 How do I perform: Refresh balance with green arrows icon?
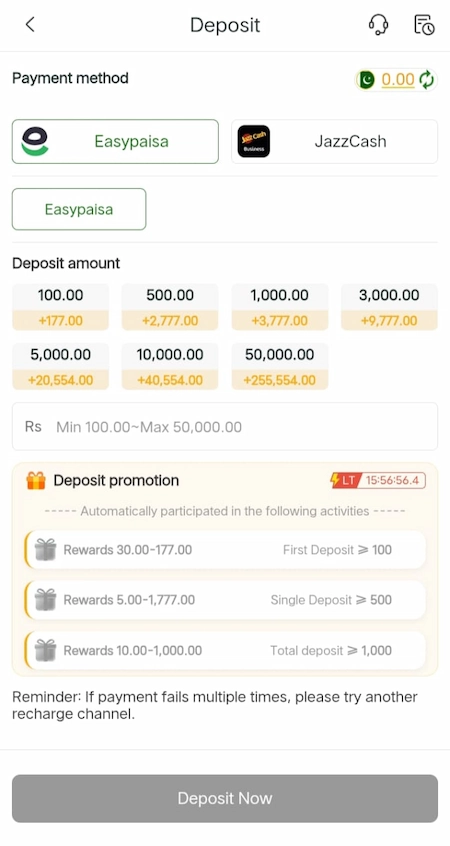pos(427,80)
